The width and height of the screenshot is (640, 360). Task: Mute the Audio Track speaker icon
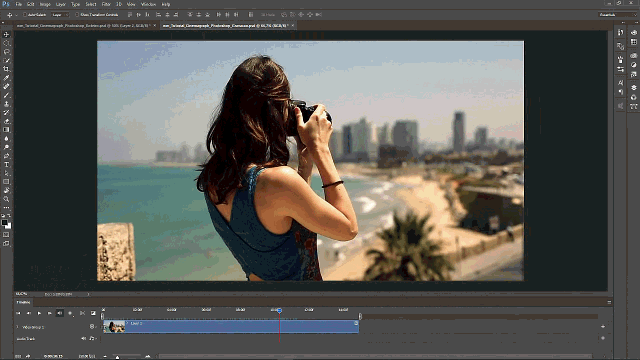(x=83, y=338)
